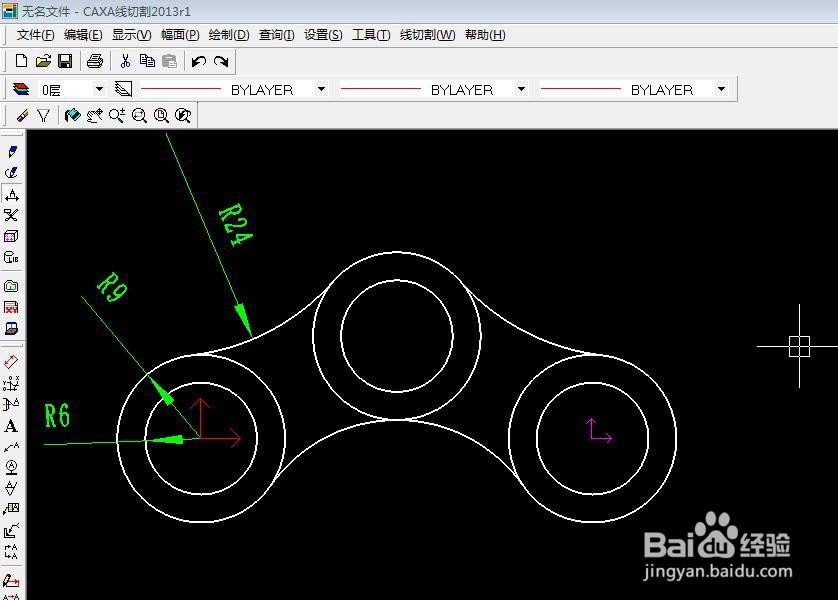This screenshot has width=838, height=600.
Task: Select the section symbol A-A icon
Action: 11,552
